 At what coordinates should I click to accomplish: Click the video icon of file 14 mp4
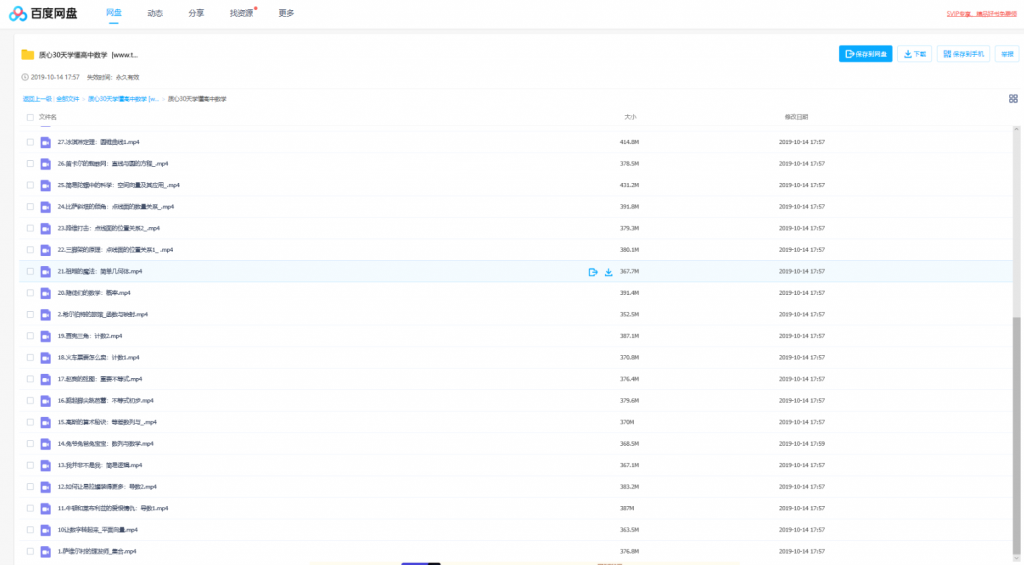pos(45,443)
